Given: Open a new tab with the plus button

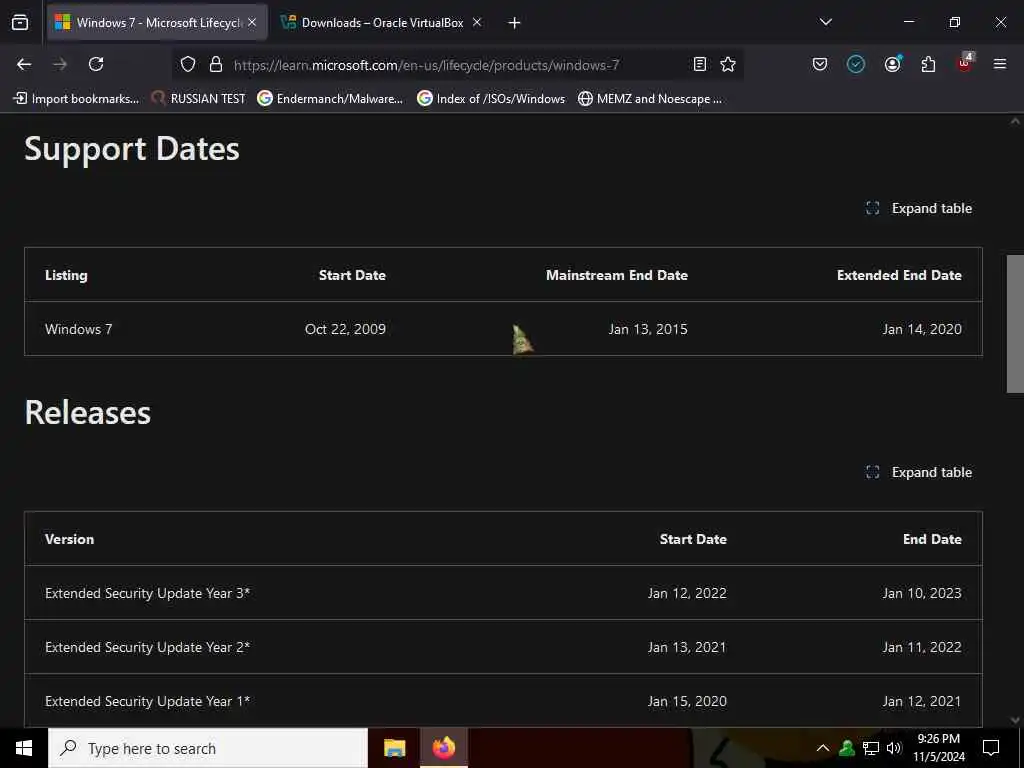Looking at the screenshot, I should tap(514, 23).
